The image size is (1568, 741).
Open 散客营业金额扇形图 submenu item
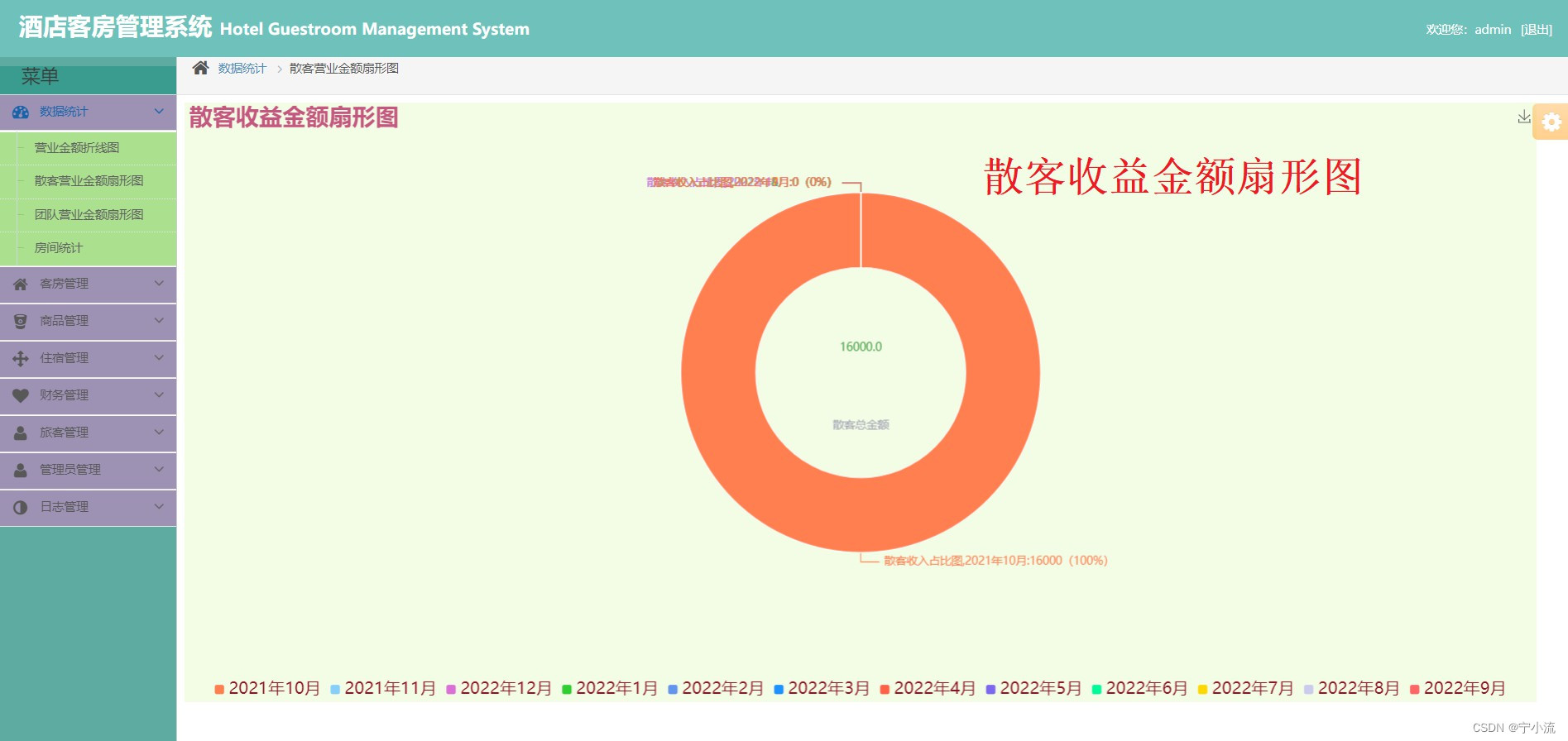(x=89, y=180)
